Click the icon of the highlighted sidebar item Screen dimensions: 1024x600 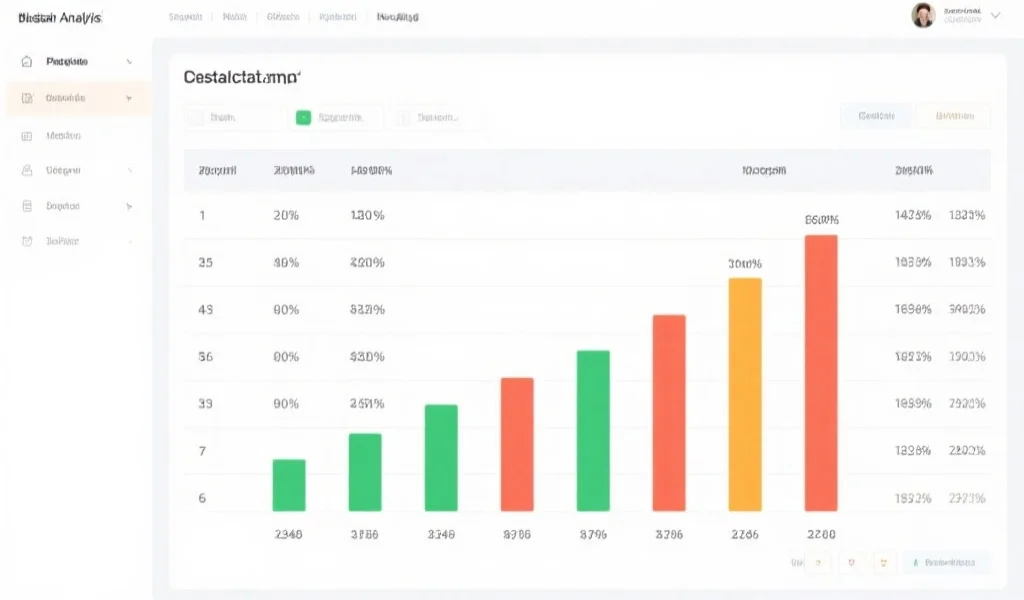(x=27, y=99)
